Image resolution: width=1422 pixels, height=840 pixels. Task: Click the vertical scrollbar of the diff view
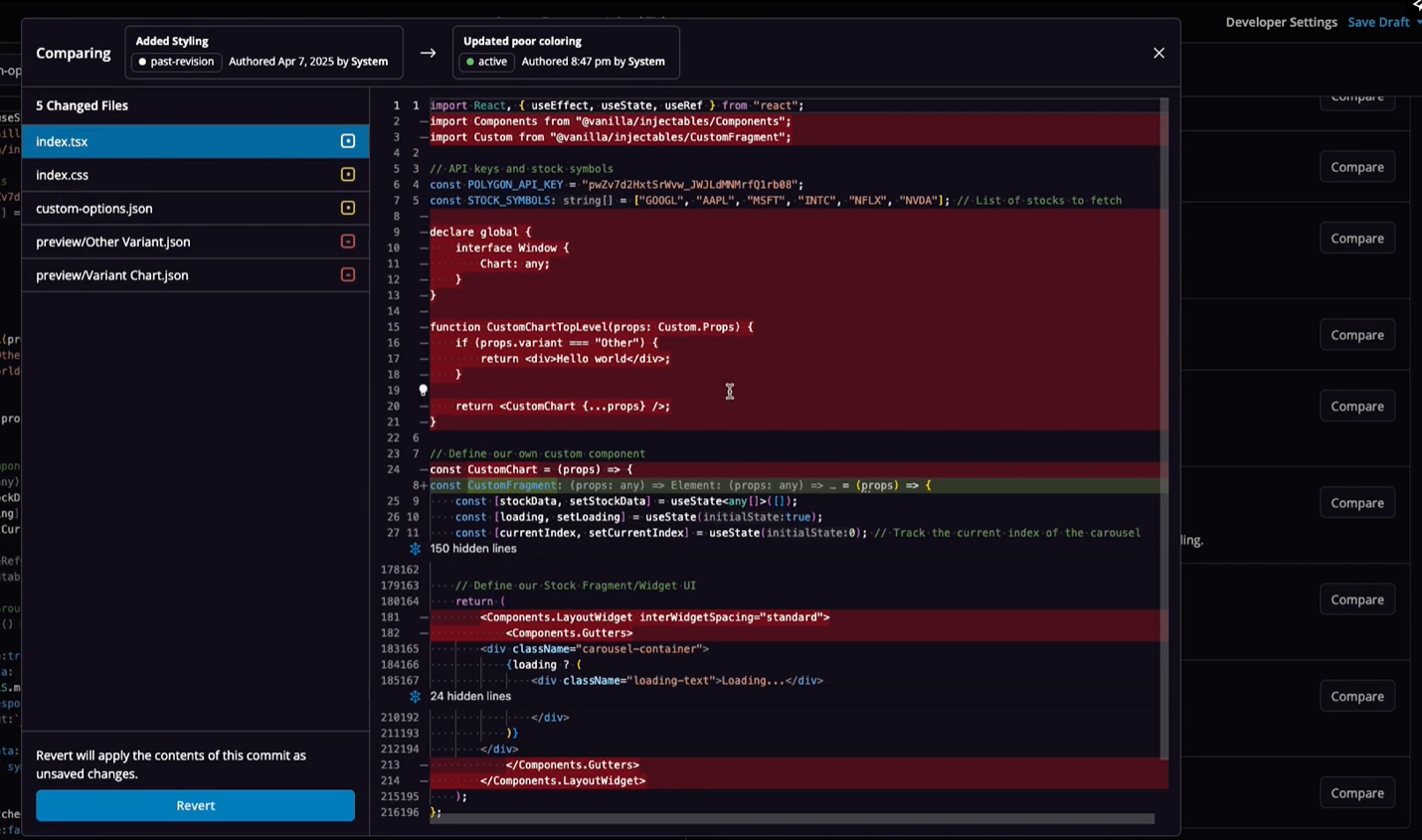point(1163,427)
